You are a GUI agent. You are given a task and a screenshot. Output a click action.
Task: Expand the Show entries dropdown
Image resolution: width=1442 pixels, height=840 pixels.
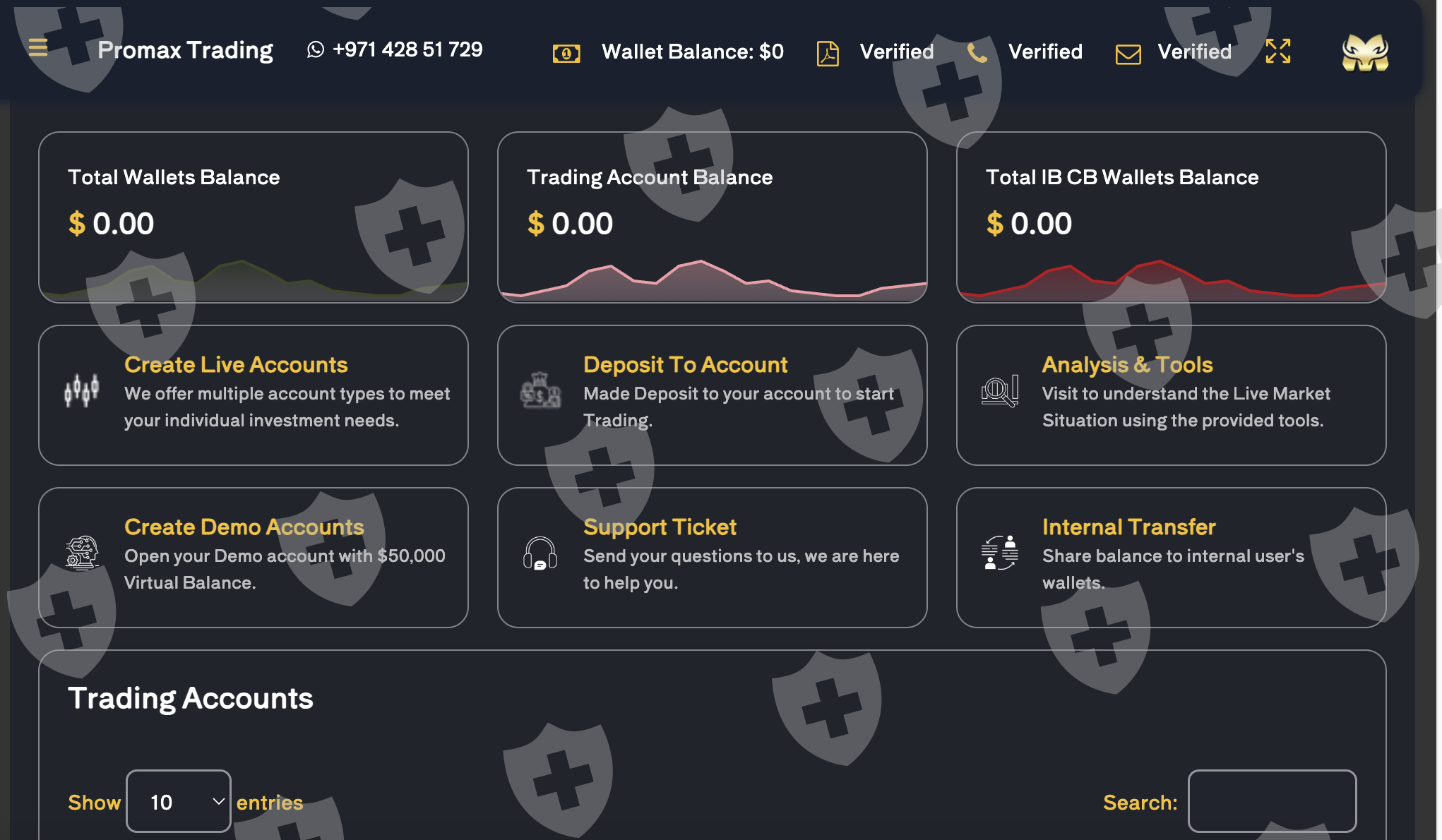click(x=179, y=801)
